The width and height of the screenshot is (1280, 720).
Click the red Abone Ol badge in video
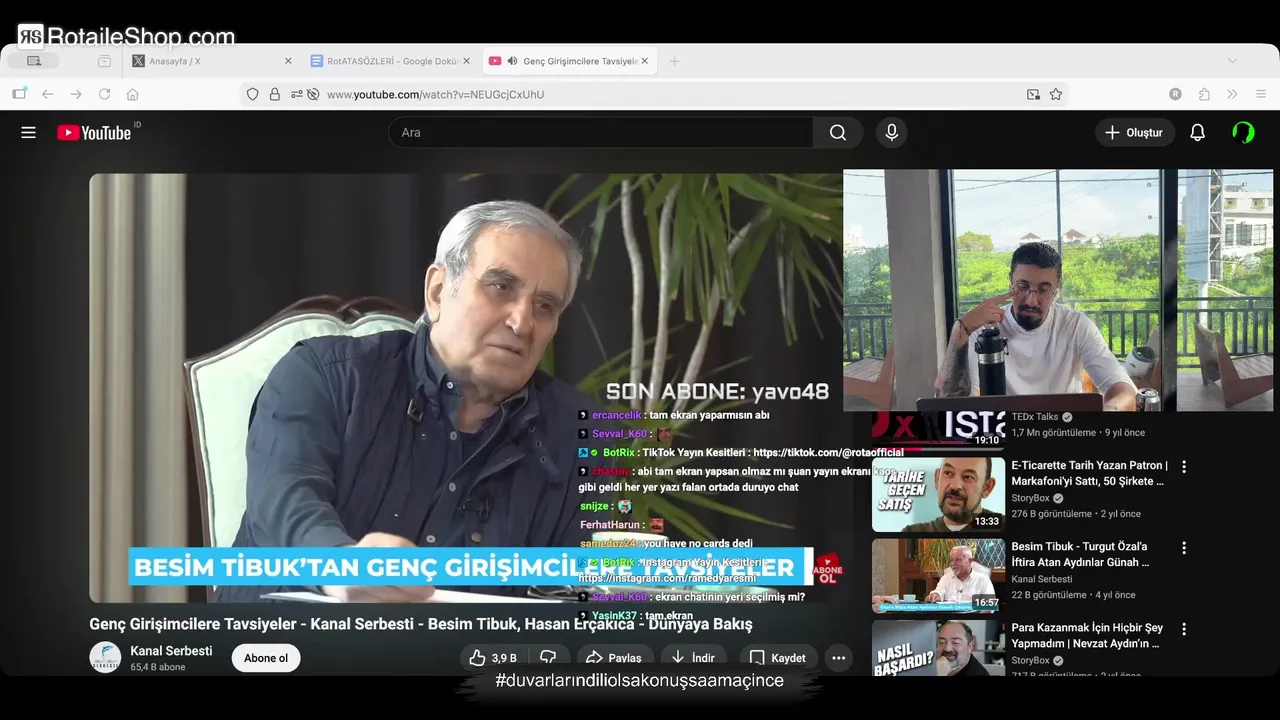pyautogui.click(x=827, y=570)
